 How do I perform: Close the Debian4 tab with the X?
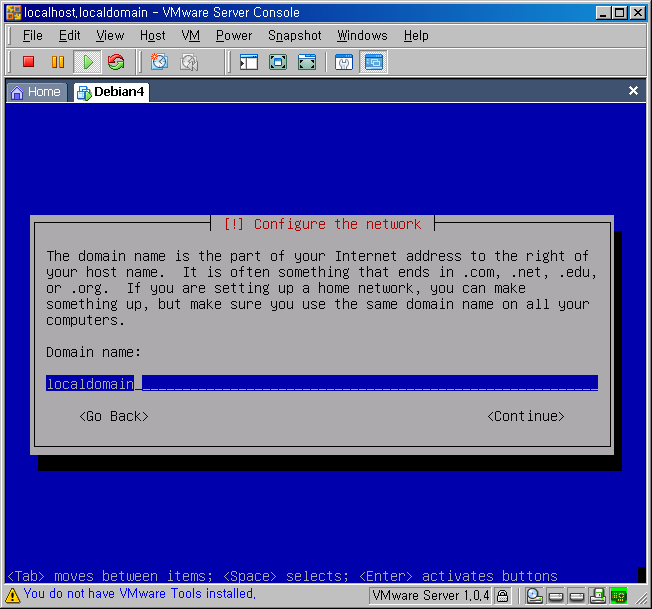pyautogui.click(x=633, y=91)
